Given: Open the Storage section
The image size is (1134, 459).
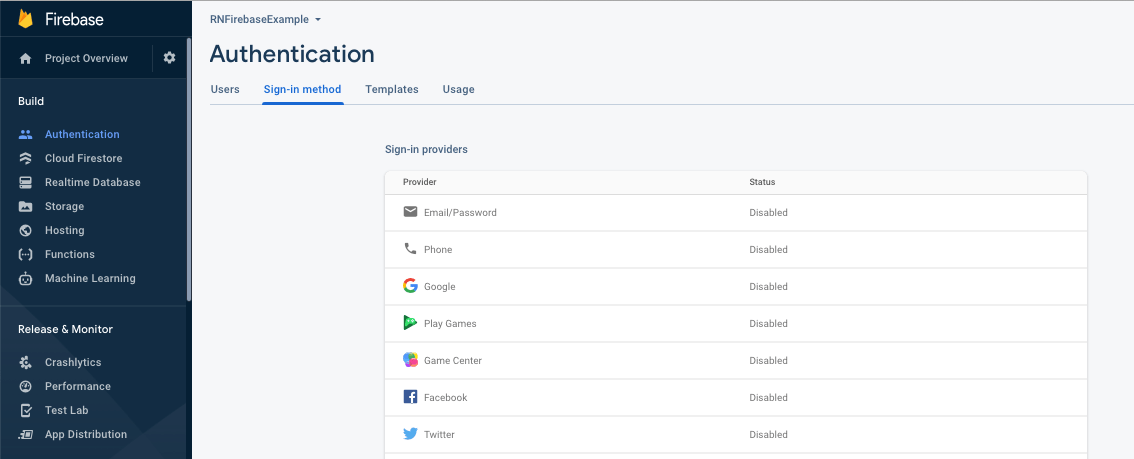Looking at the screenshot, I should click(64, 207).
